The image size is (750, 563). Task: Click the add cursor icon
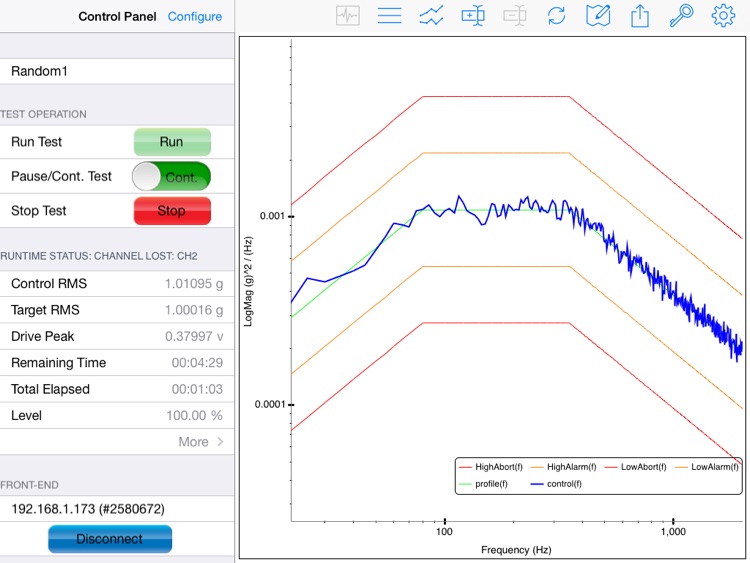473,16
